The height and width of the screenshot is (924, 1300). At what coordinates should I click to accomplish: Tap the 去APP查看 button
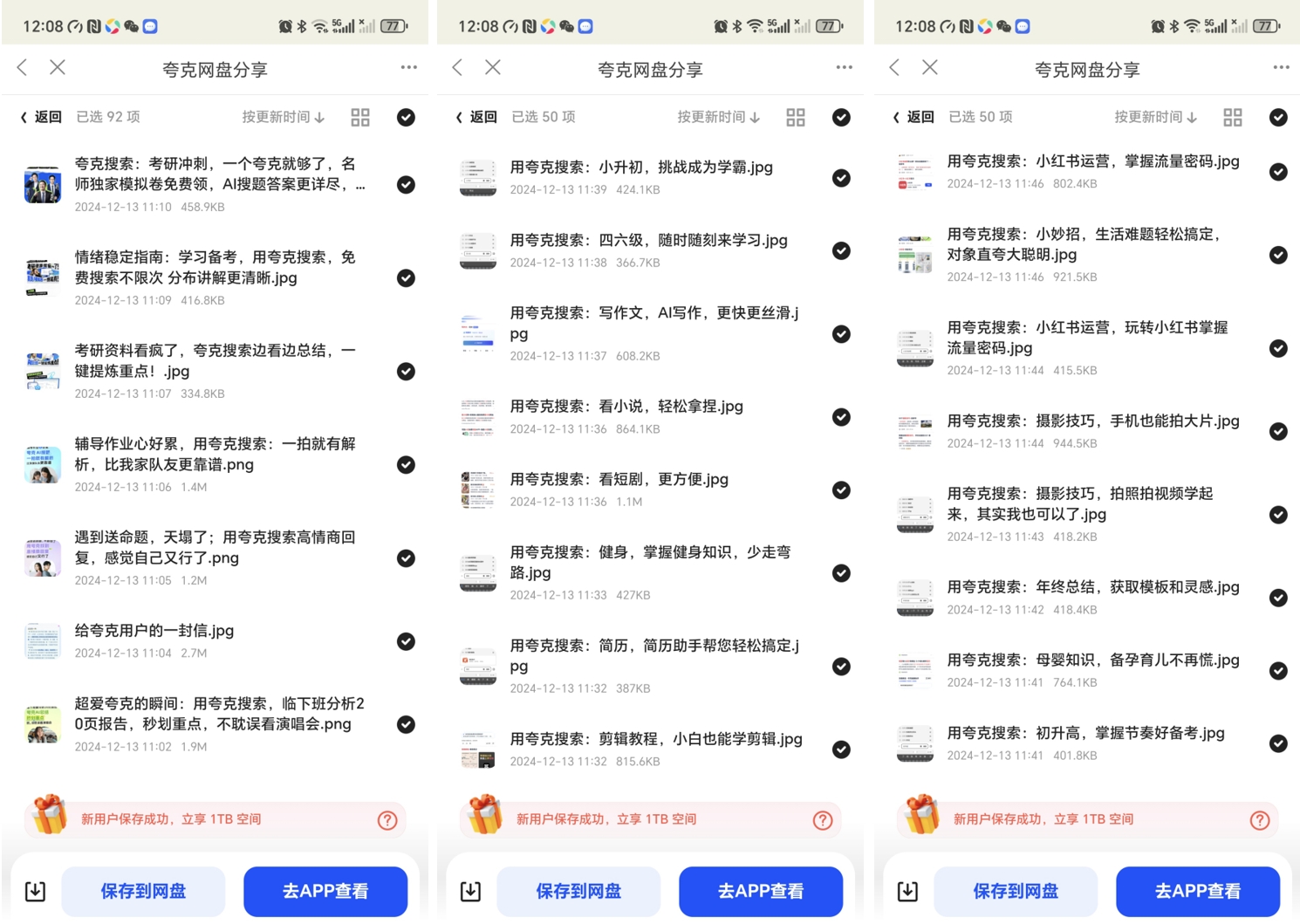click(325, 891)
